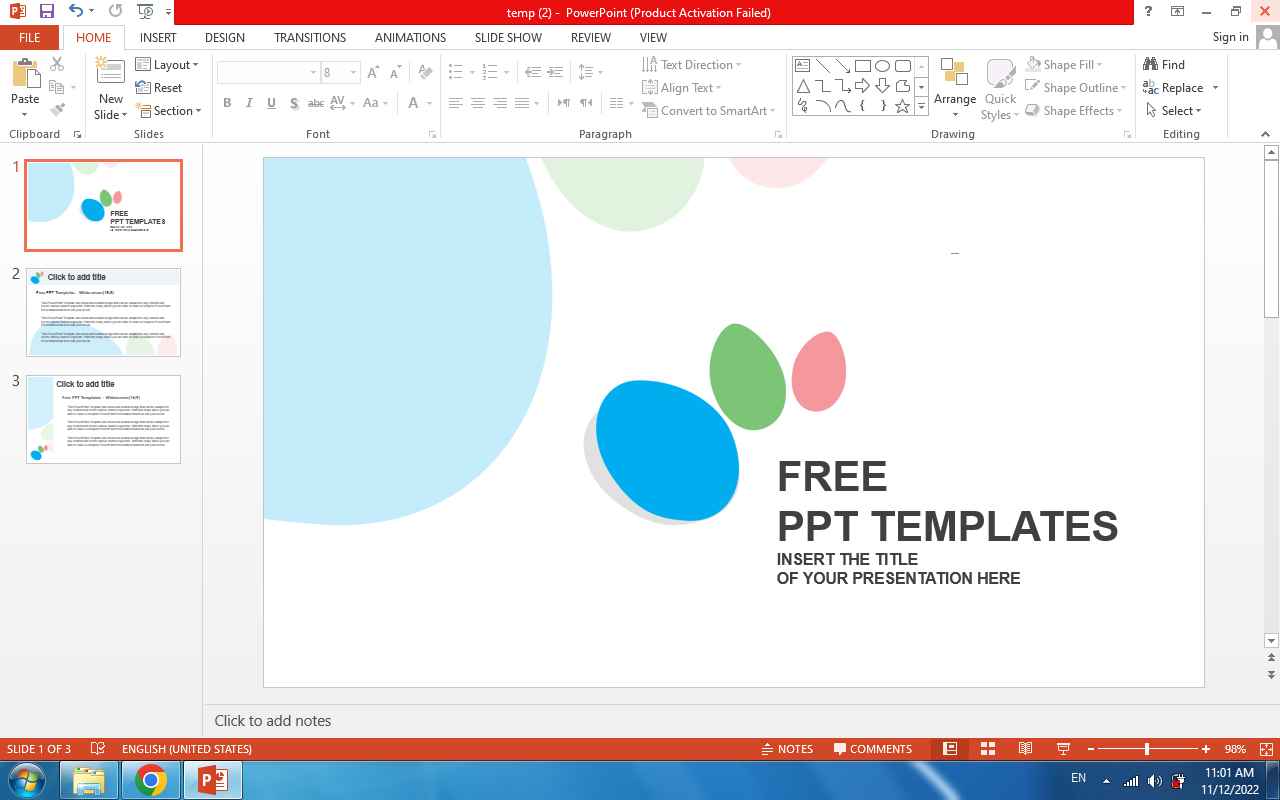Expand the Layout dropdown
The height and width of the screenshot is (800, 1280).
click(167, 65)
